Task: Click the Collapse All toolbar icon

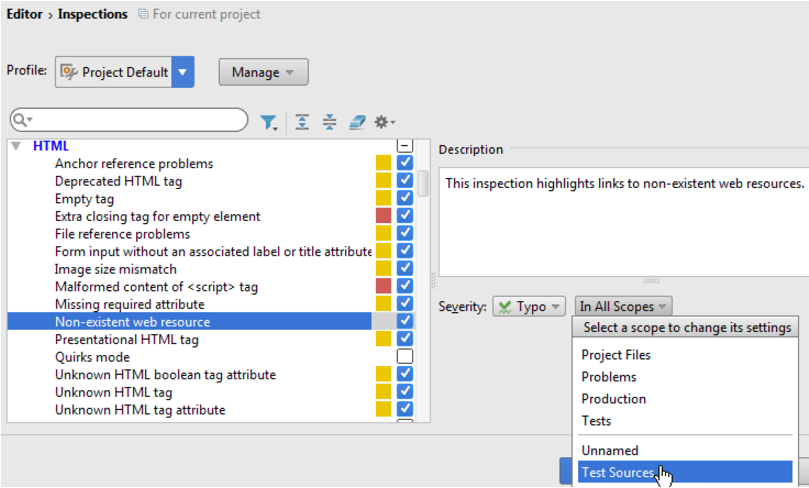Action: [x=330, y=122]
